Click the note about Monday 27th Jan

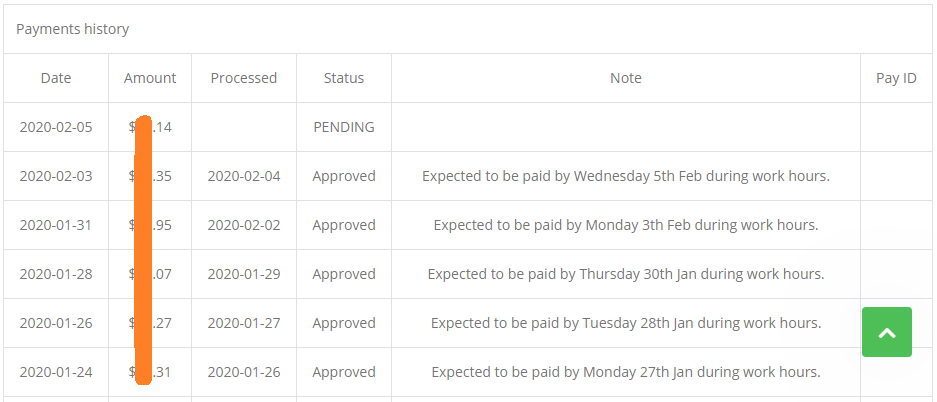pyautogui.click(x=626, y=372)
